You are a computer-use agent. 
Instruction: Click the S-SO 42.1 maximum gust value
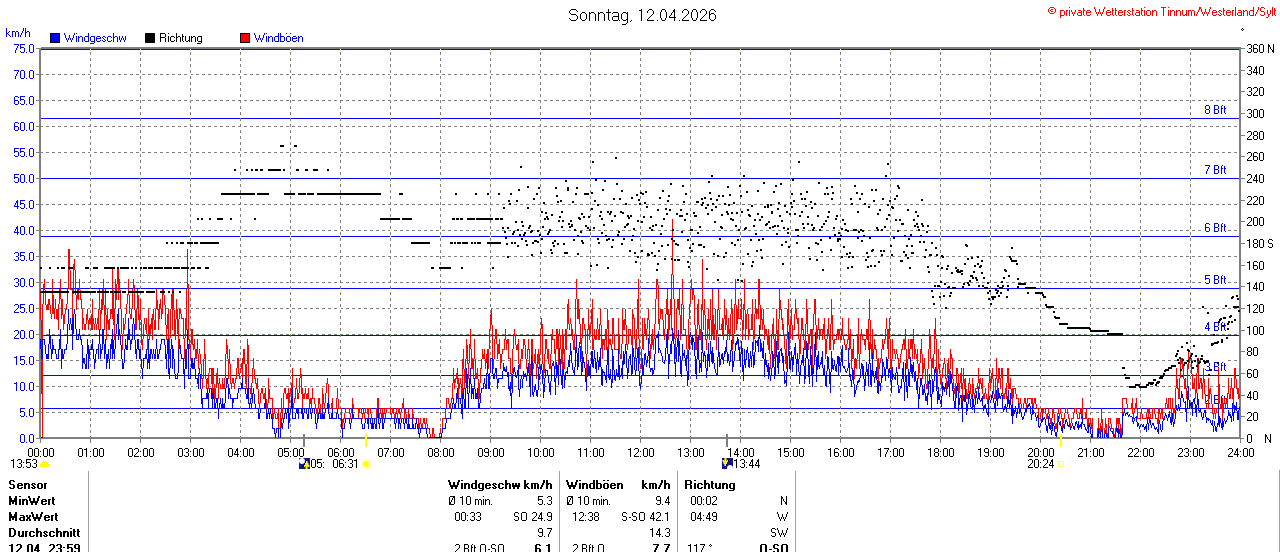(x=645, y=517)
